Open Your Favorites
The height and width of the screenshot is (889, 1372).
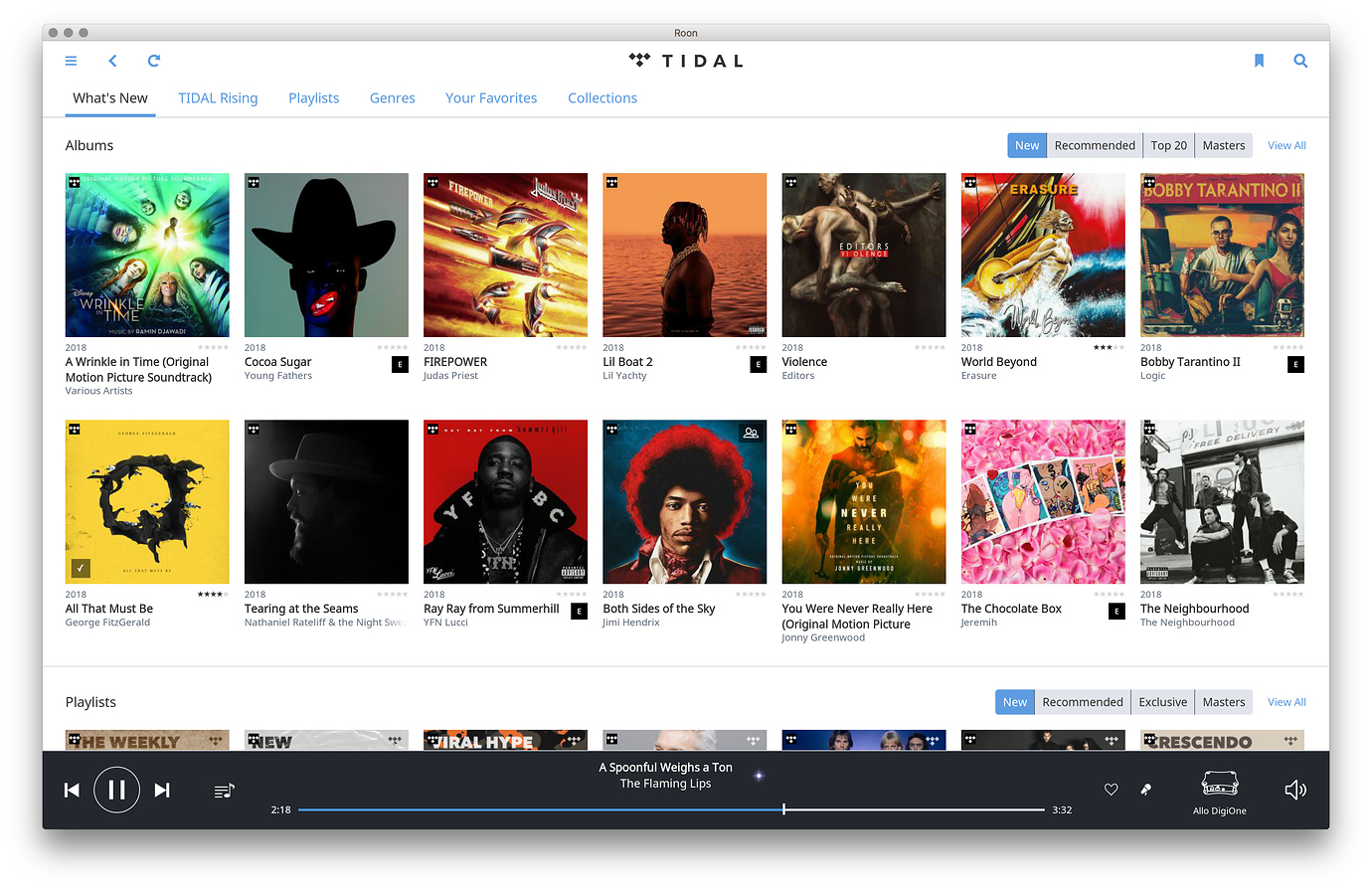click(x=490, y=97)
